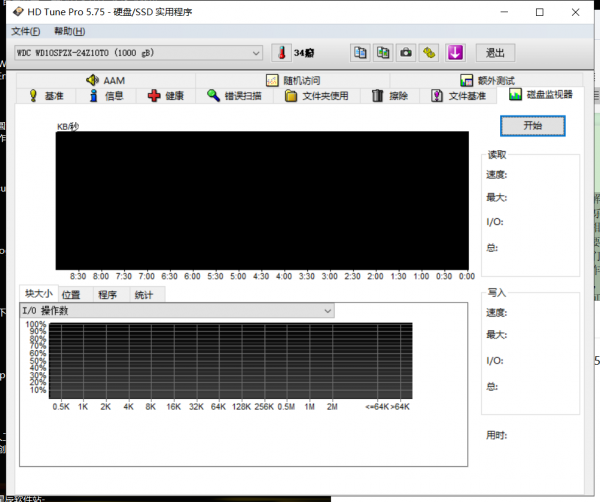
Task: Click the copy screenshot to clipboard icon
Action: [x=383, y=53]
